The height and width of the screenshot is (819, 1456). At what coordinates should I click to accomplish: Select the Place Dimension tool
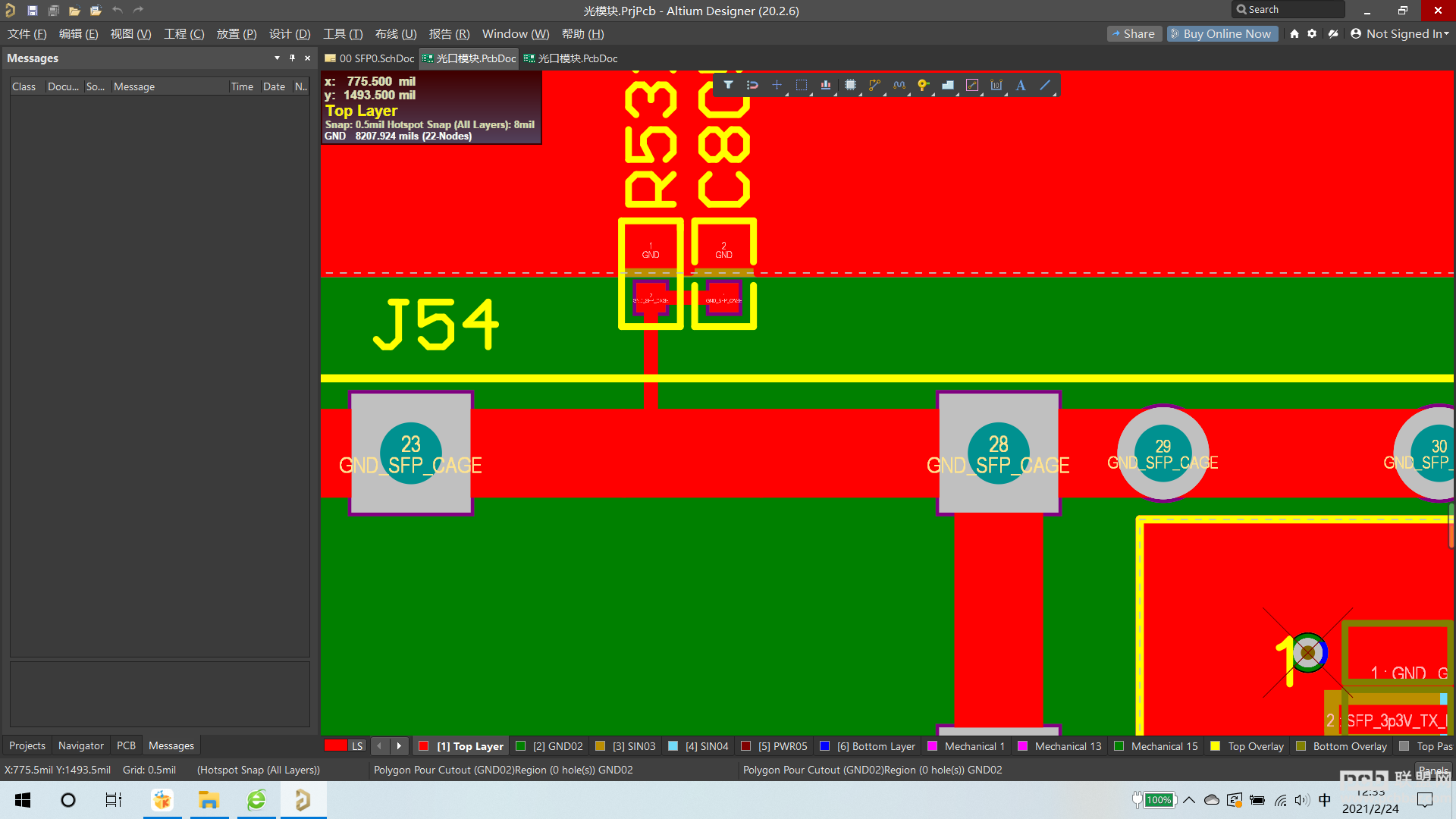(996, 85)
